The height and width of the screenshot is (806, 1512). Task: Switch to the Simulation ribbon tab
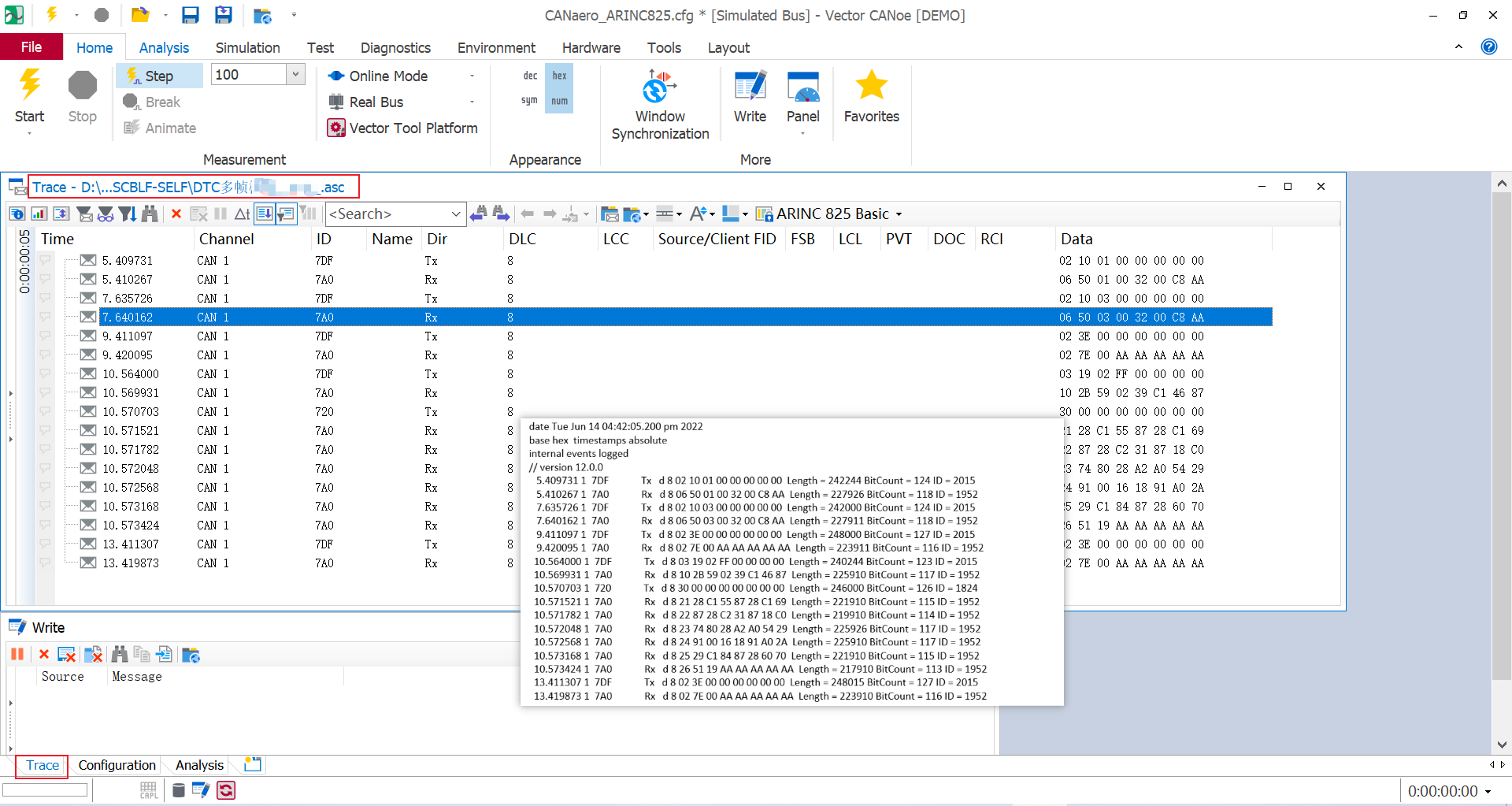point(247,48)
